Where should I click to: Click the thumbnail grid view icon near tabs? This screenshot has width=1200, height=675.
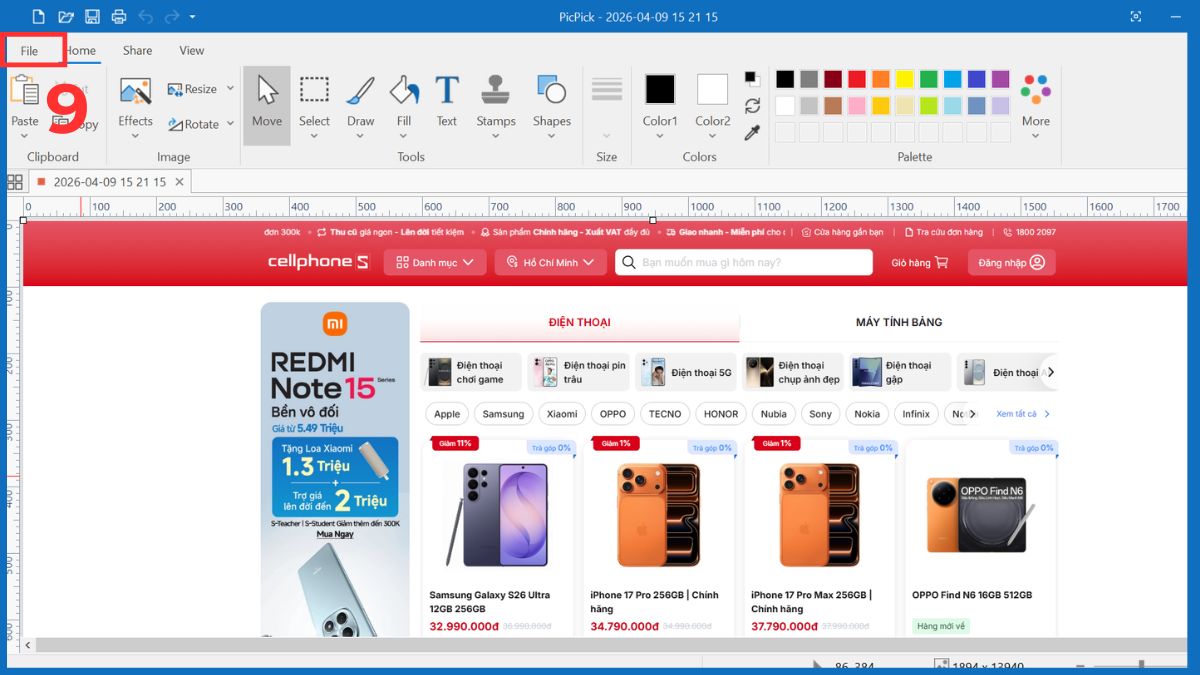pos(15,182)
